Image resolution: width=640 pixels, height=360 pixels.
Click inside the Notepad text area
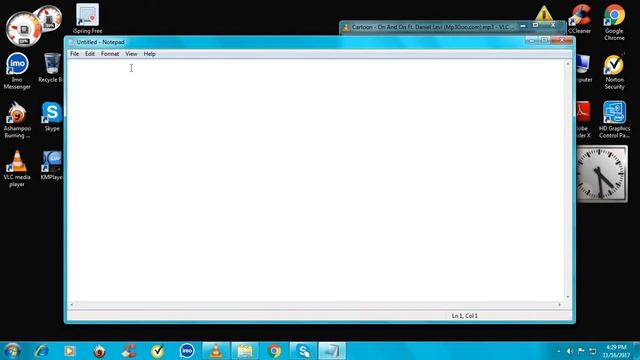[316, 180]
